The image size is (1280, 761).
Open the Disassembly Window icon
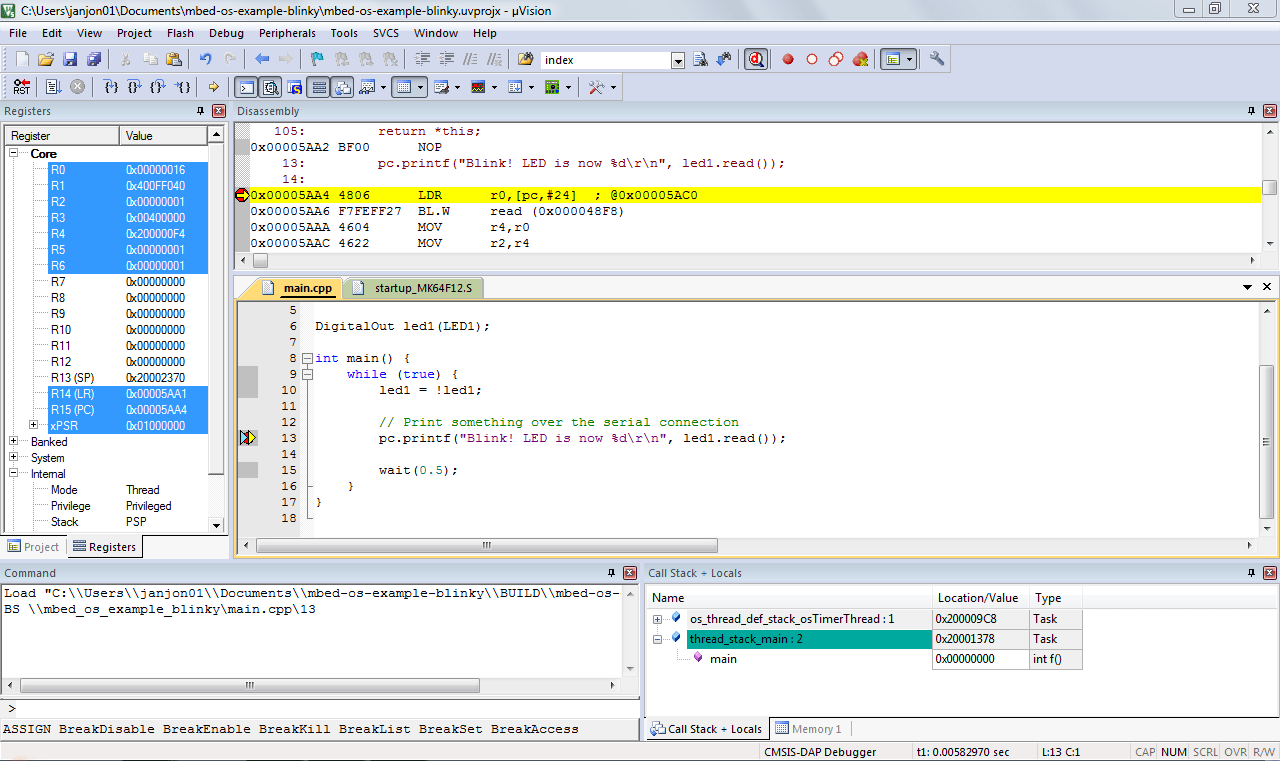tap(270, 87)
